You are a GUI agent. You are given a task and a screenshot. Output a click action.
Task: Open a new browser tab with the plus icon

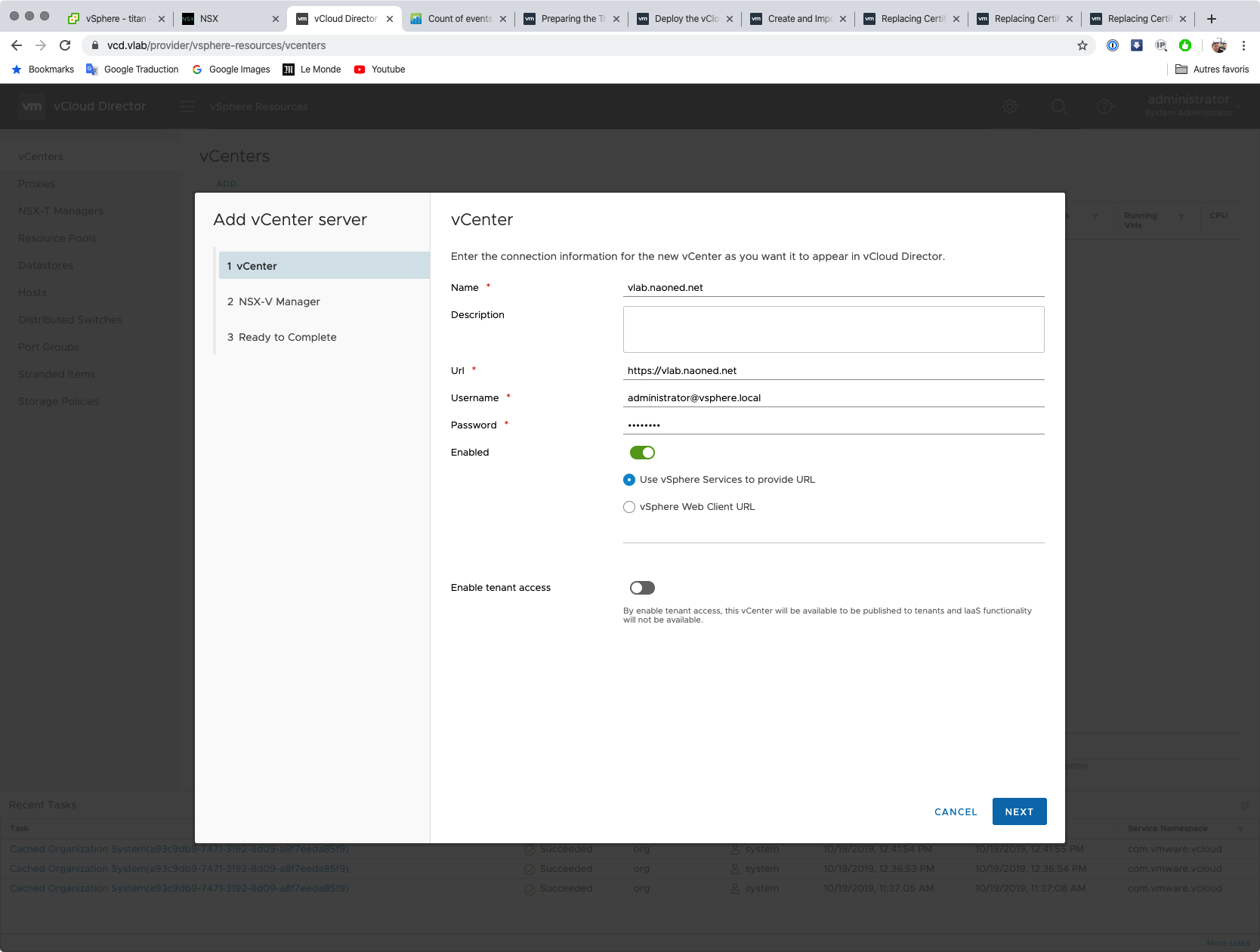(1212, 19)
